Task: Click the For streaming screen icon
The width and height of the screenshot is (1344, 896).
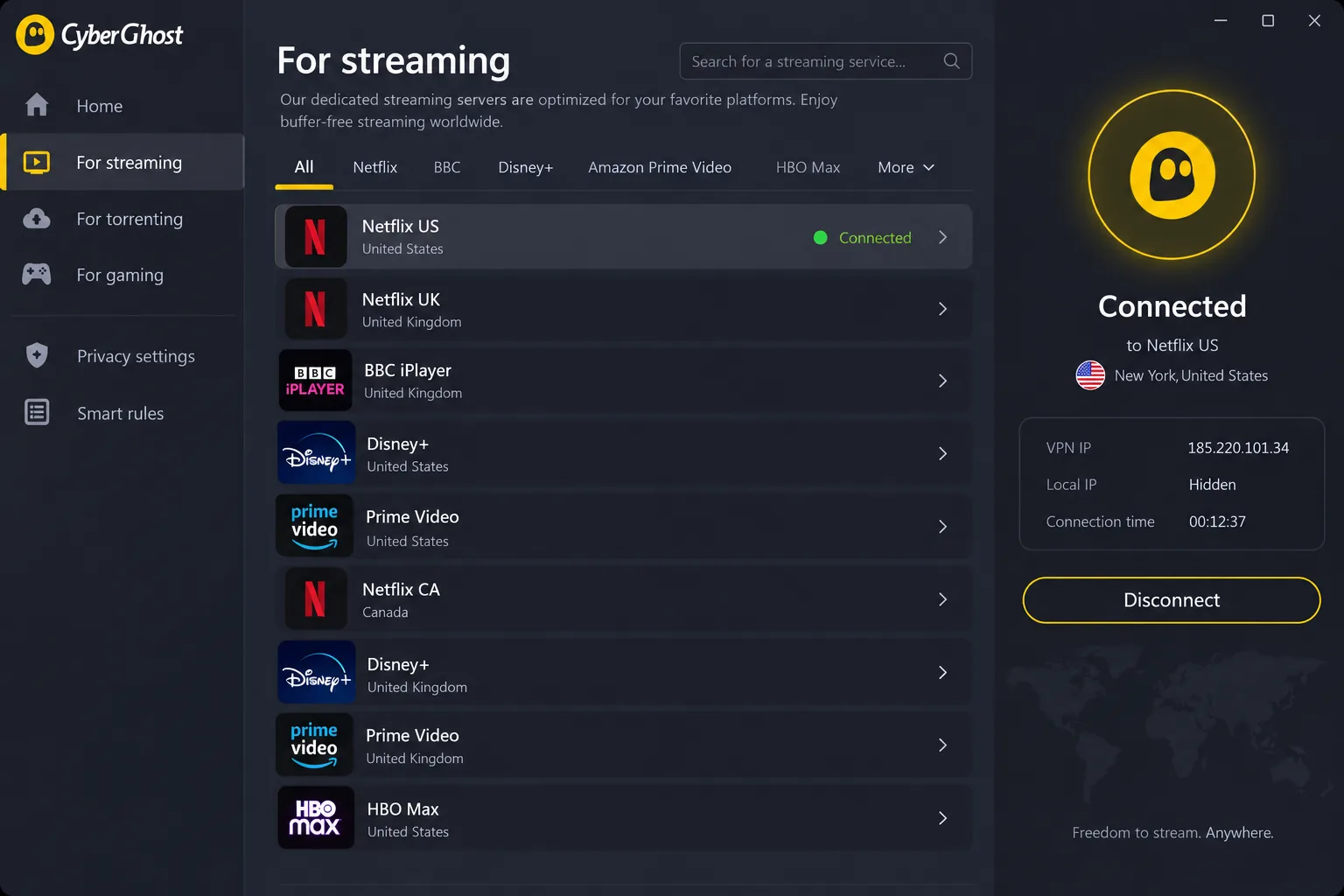Action: (x=37, y=163)
